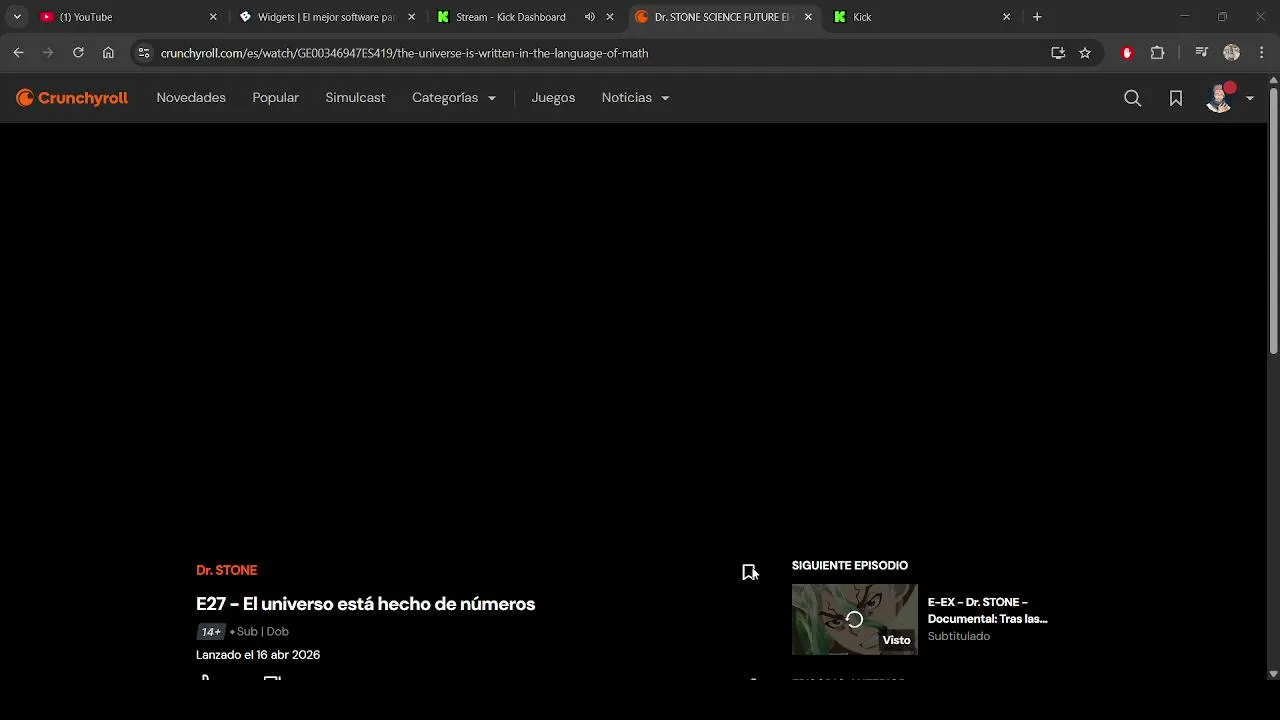
Task: Close the Dr. STONE SCIENCE FUTURE tab
Action: click(808, 17)
